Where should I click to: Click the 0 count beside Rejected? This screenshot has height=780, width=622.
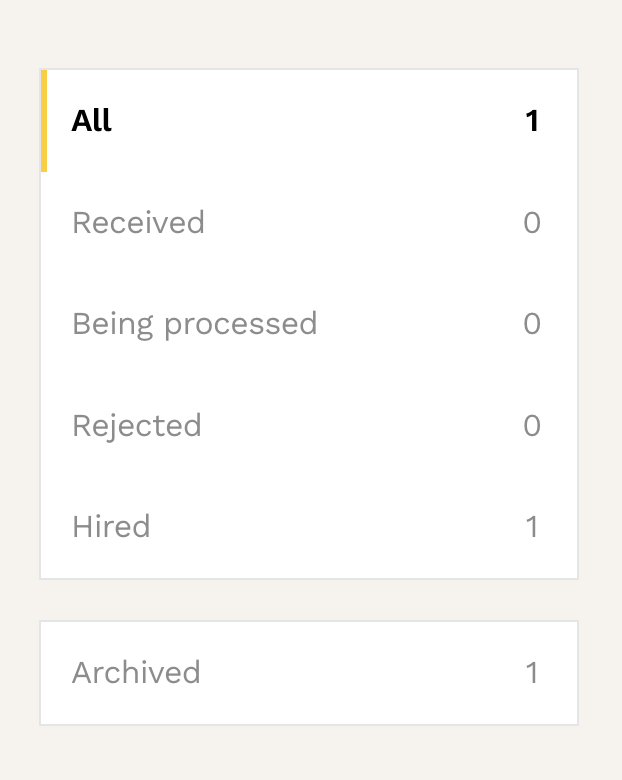[x=532, y=426]
